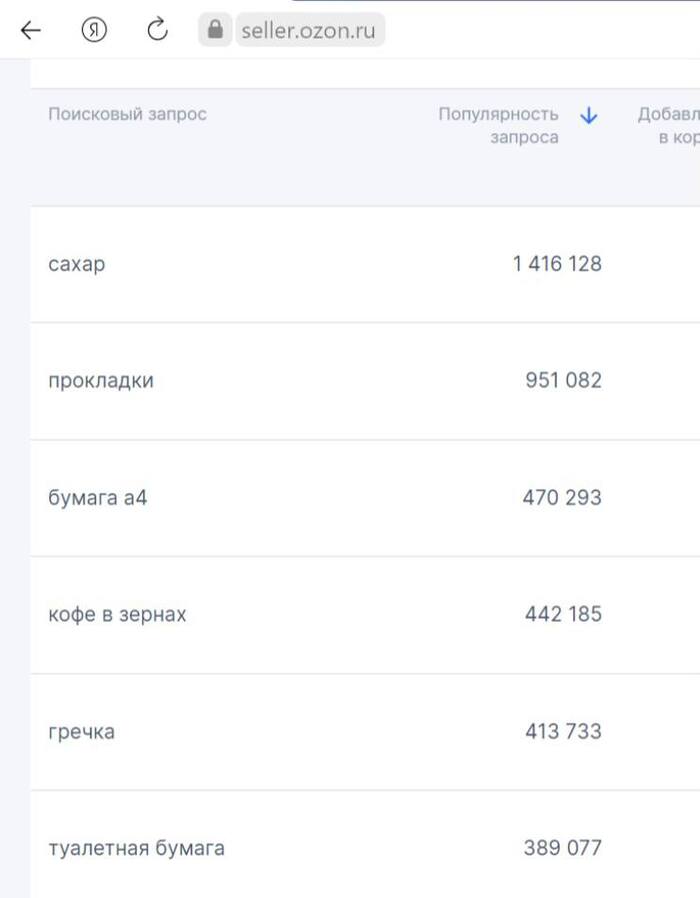Open the Yandex home button

pyautogui.click(x=94, y=30)
